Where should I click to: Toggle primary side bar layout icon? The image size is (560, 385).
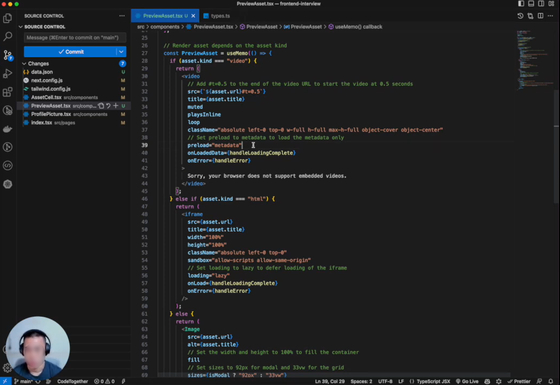pos(521,4)
